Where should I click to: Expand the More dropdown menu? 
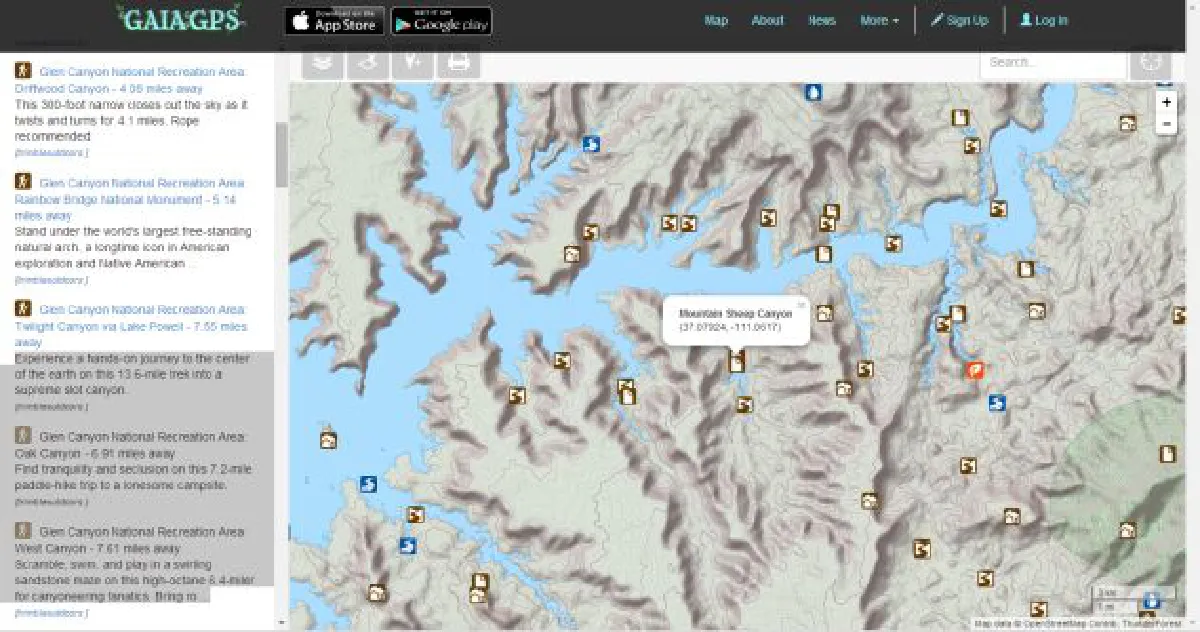click(x=879, y=20)
